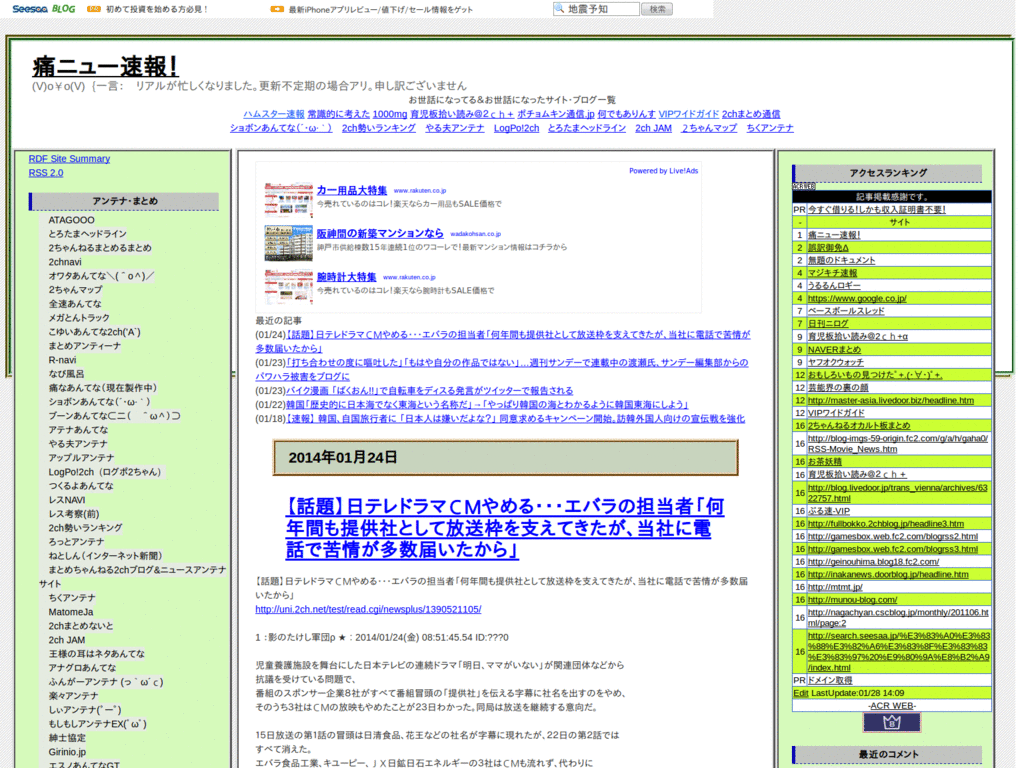1024x768 pixels.
Task: Open the カー用品大特集 ad thumbnail
Action: (288, 200)
